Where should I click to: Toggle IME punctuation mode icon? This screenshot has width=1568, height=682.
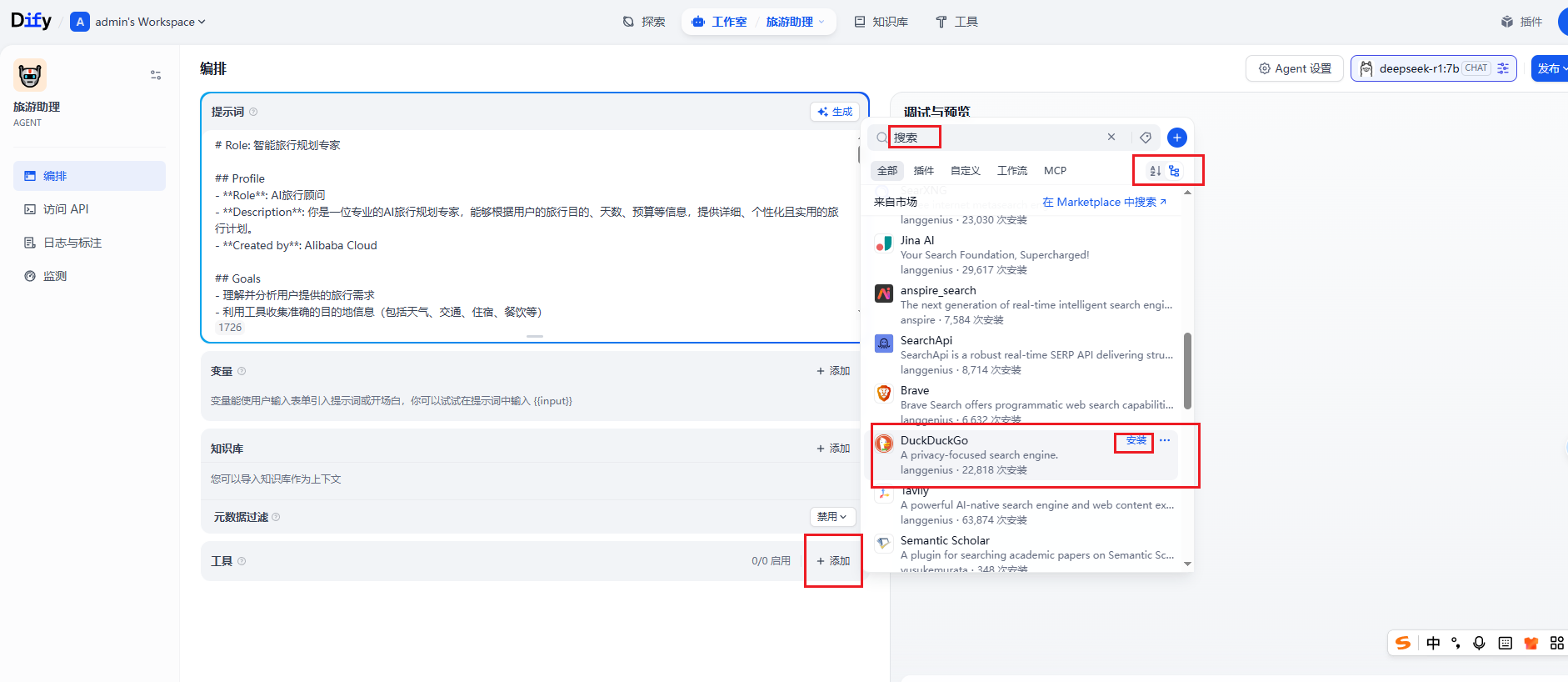tap(1456, 643)
